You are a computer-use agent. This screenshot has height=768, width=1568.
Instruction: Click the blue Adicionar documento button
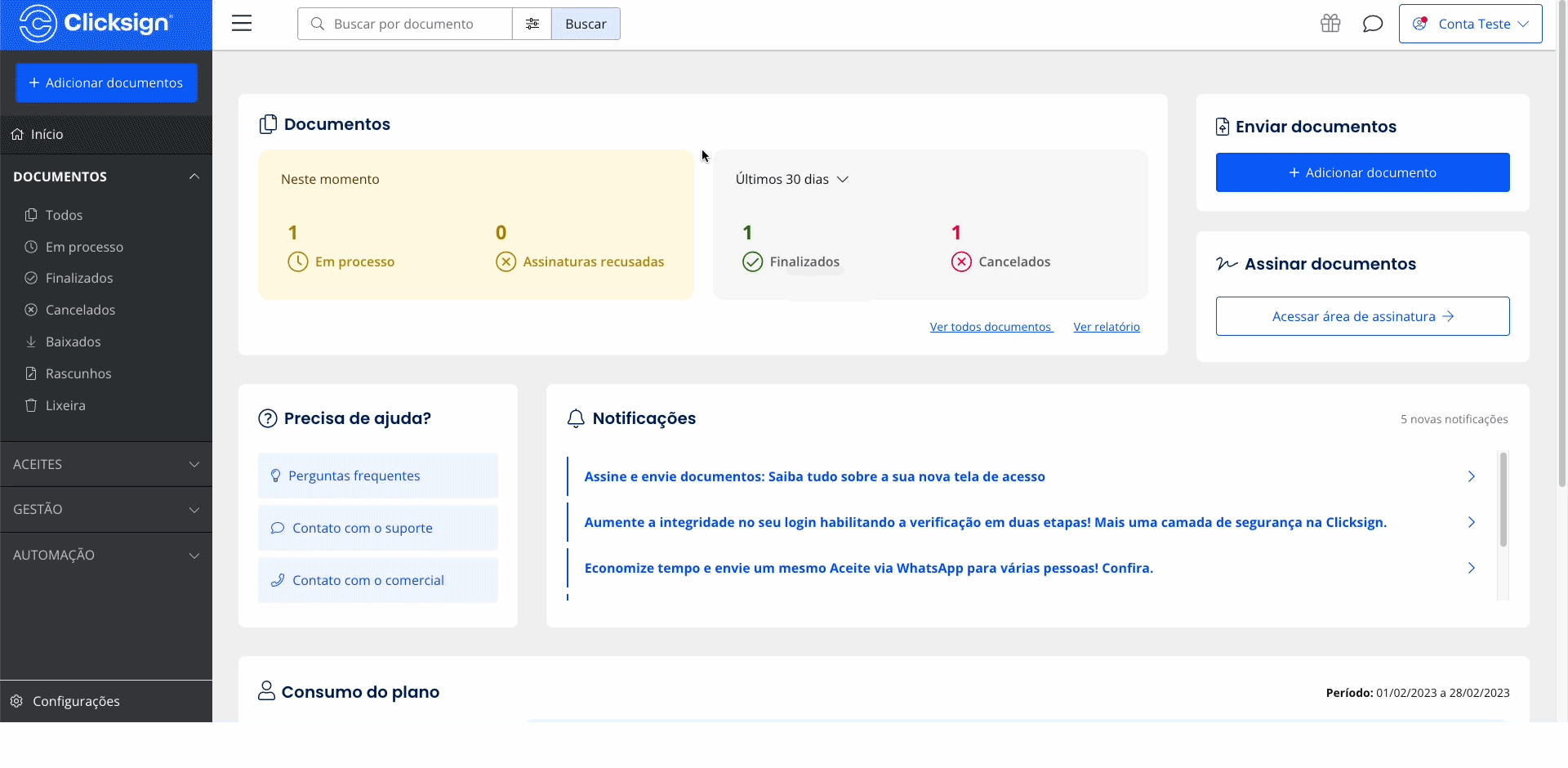pyautogui.click(x=1362, y=172)
